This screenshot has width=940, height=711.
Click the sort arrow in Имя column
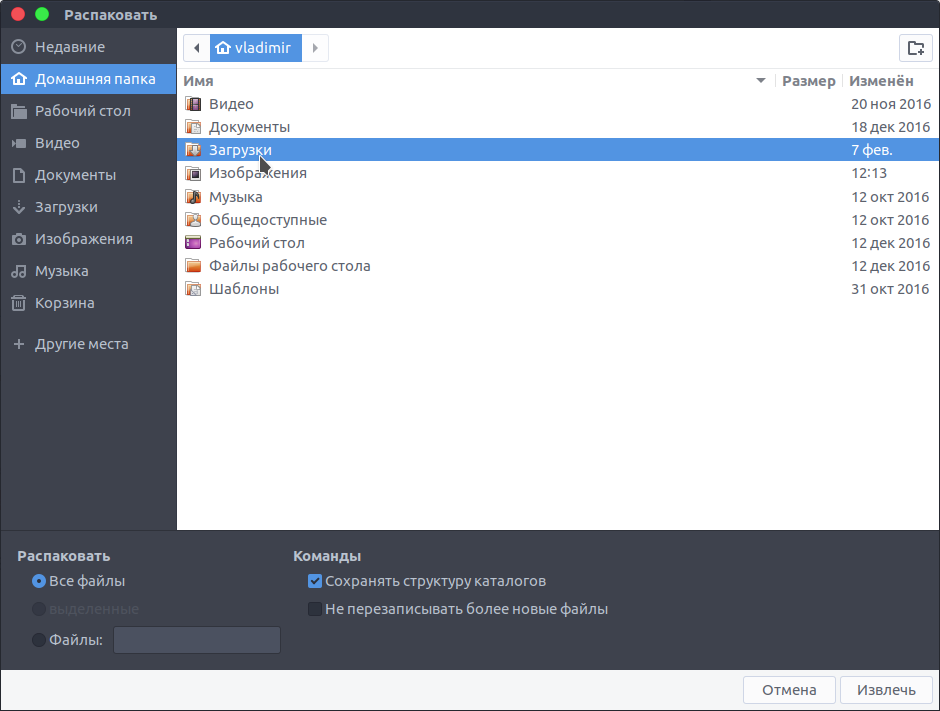click(x=761, y=80)
